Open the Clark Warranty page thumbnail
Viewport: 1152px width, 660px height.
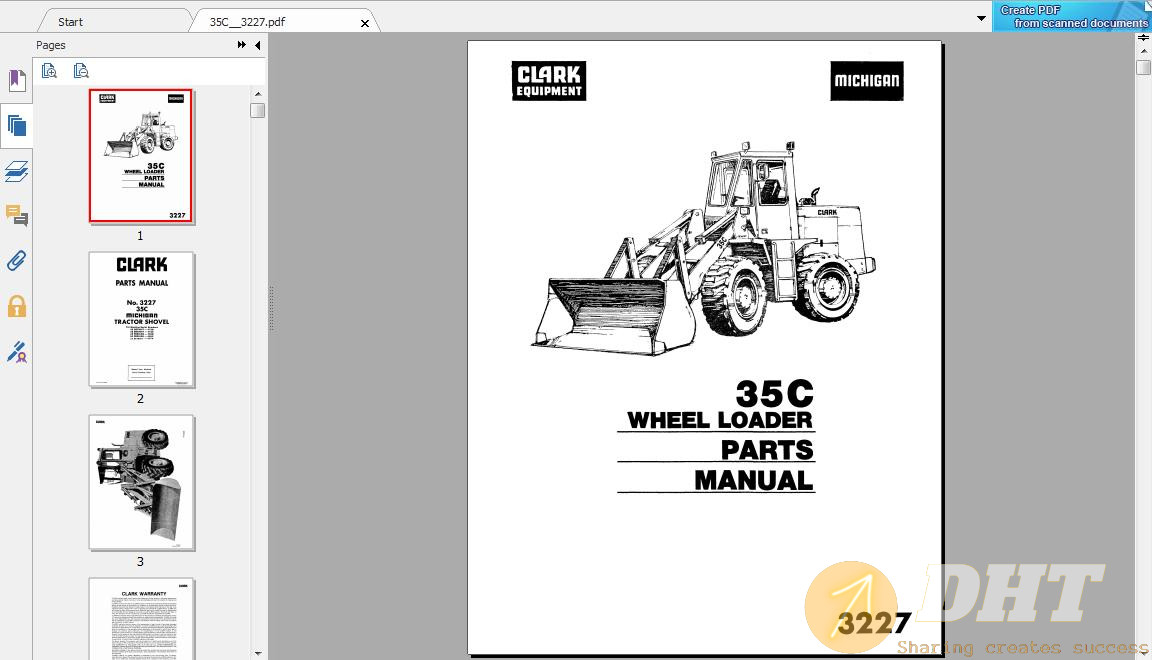[141, 619]
